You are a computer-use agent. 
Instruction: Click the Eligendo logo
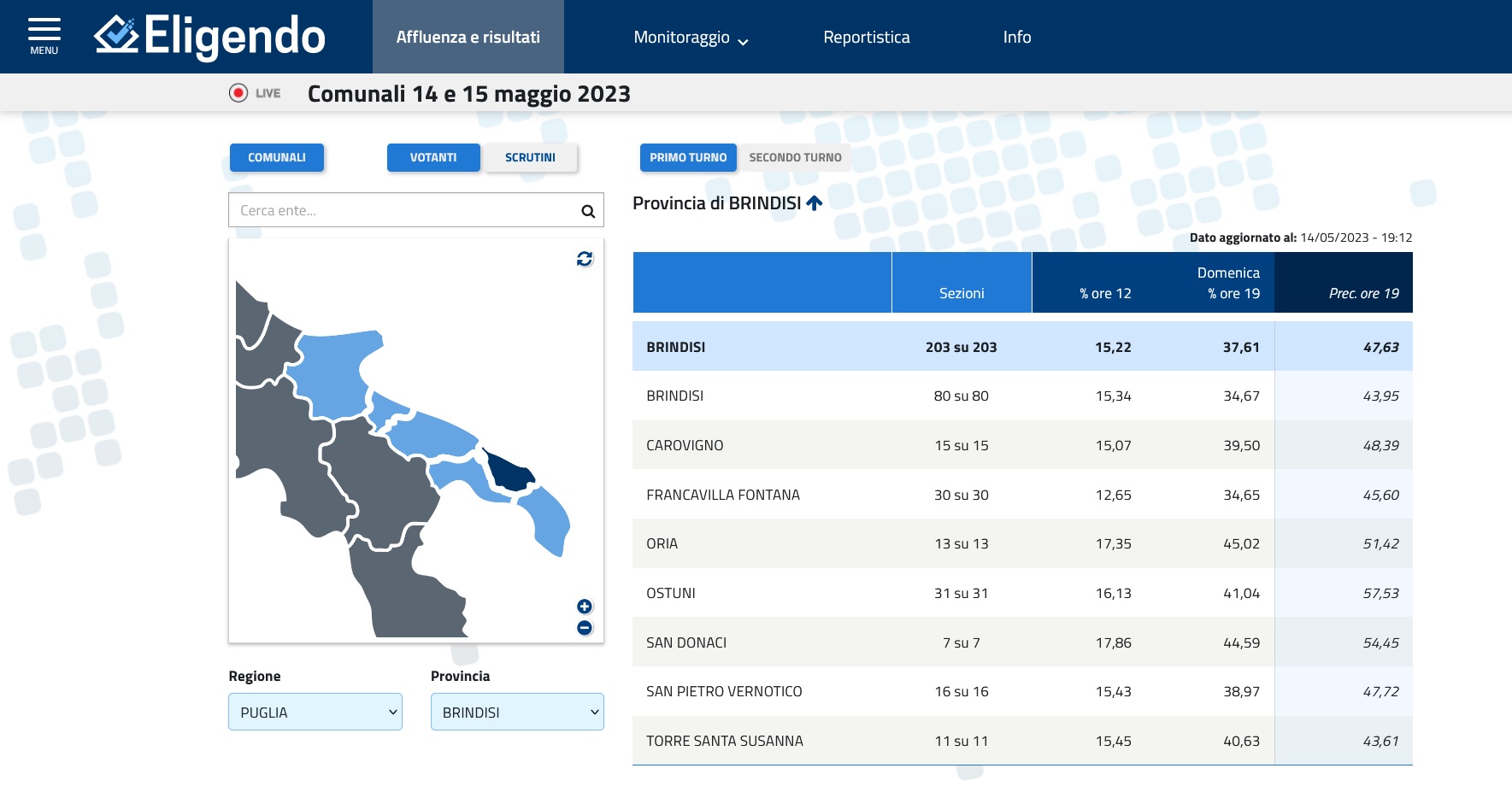209,37
